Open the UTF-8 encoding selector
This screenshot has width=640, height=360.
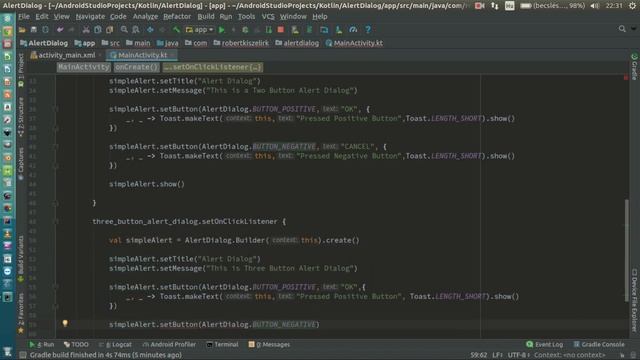(518, 355)
